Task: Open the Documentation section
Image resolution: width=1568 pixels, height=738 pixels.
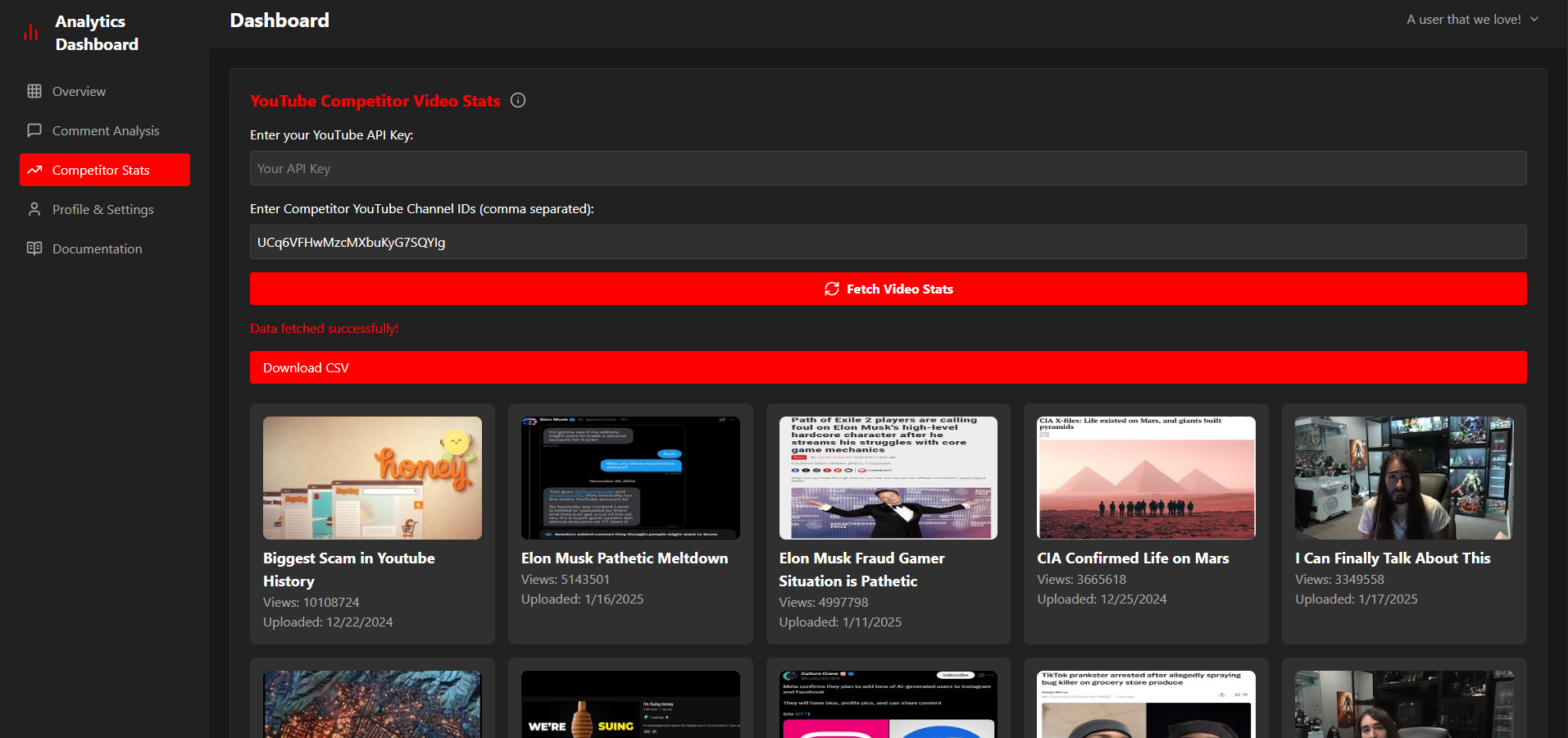Action: coord(105,248)
